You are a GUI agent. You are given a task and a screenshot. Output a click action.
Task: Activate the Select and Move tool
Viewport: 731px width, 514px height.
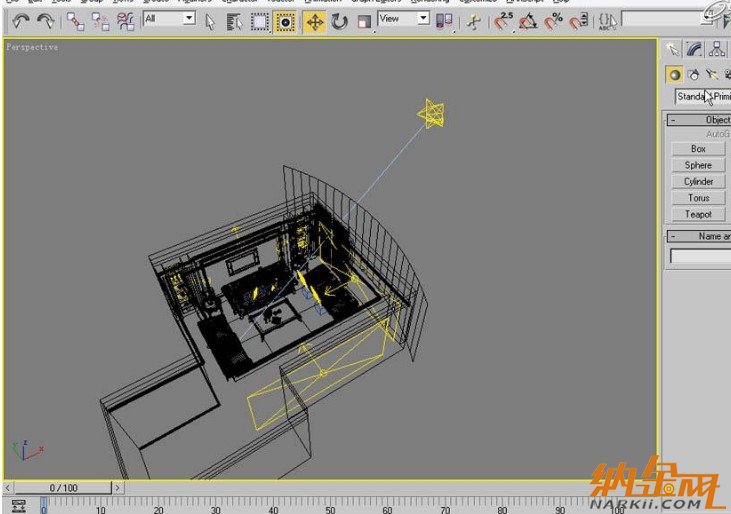314,21
